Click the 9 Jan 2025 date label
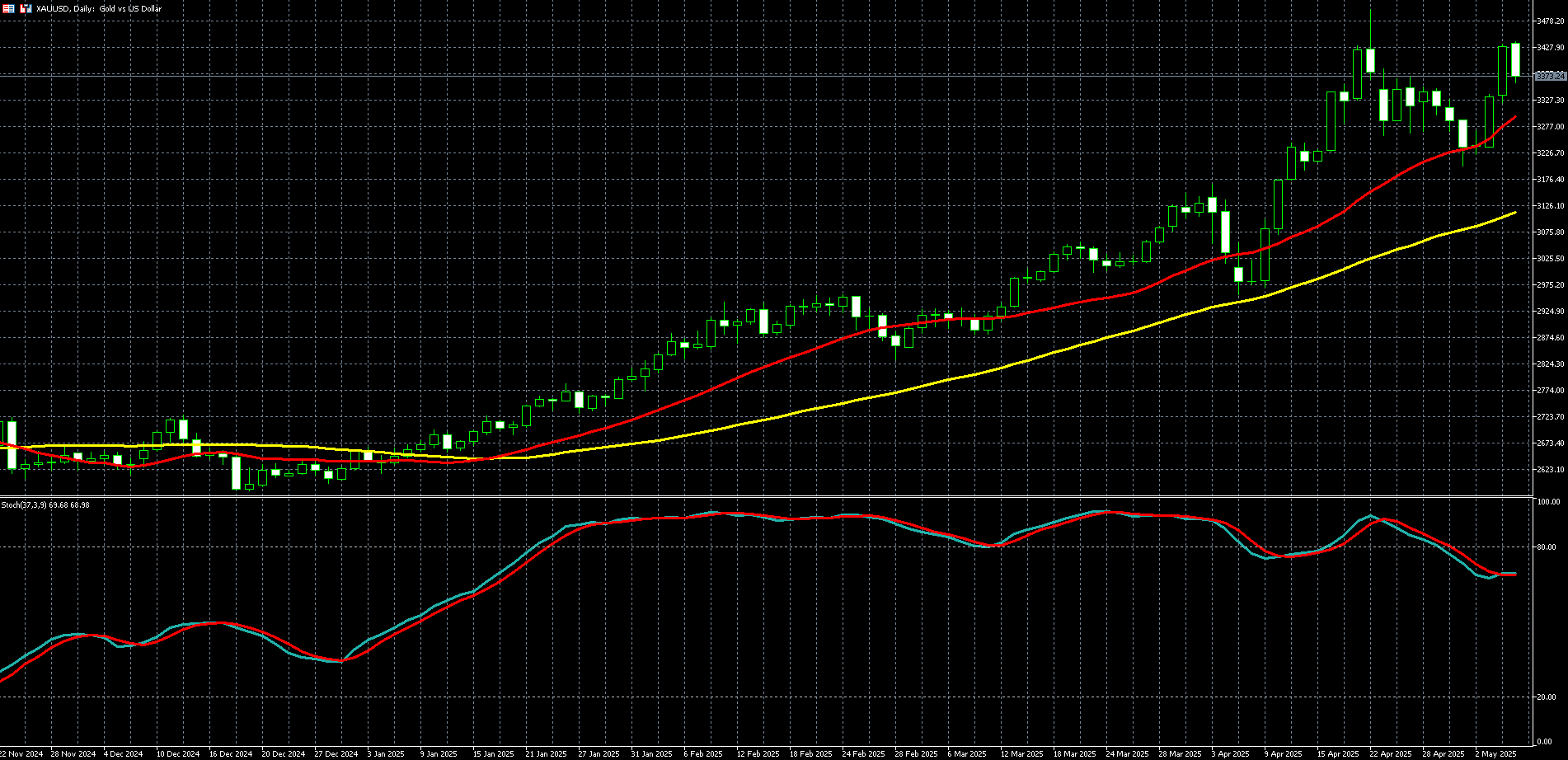This screenshot has height=760, width=1568. point(438,753)
